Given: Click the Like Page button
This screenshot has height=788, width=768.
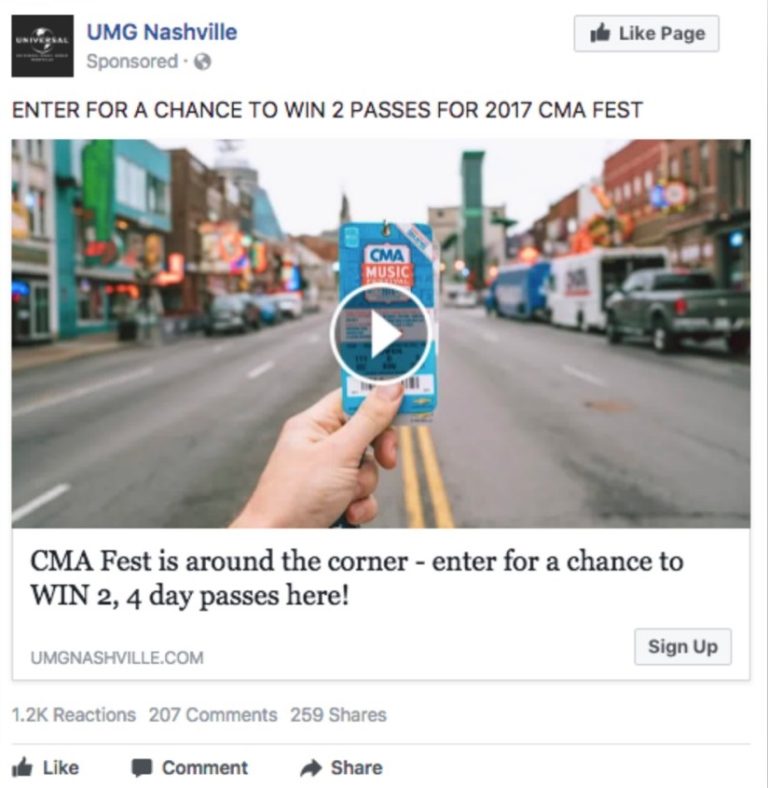Looking at the screenshot, I should [646, 34].
